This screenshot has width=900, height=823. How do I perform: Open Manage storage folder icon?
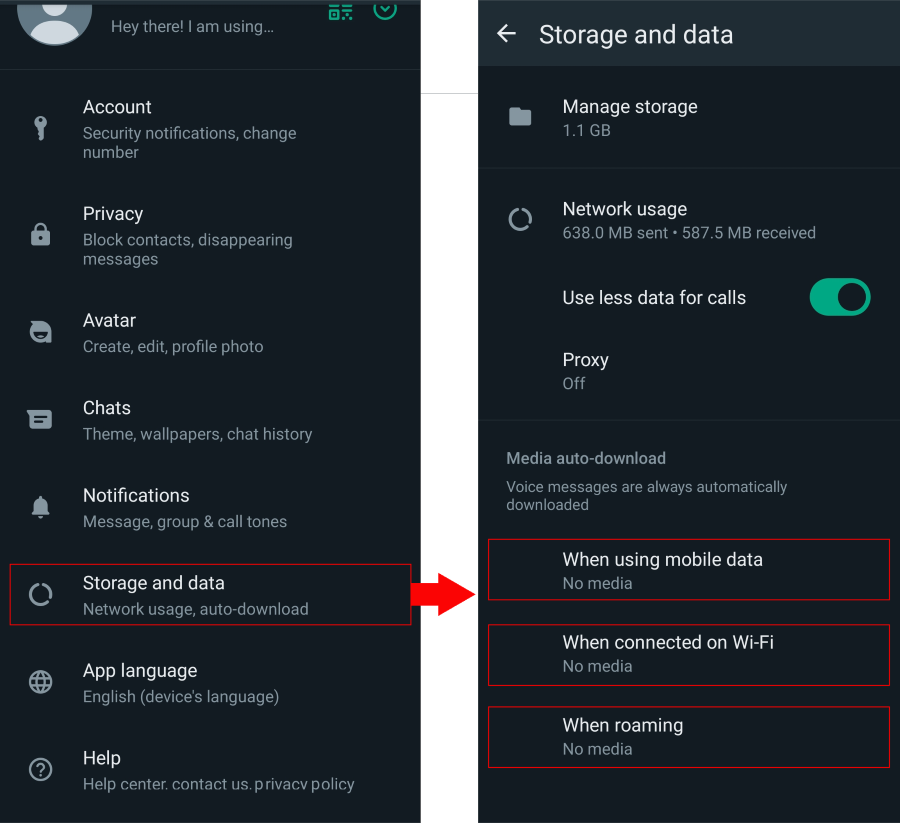tap(520, 117)
